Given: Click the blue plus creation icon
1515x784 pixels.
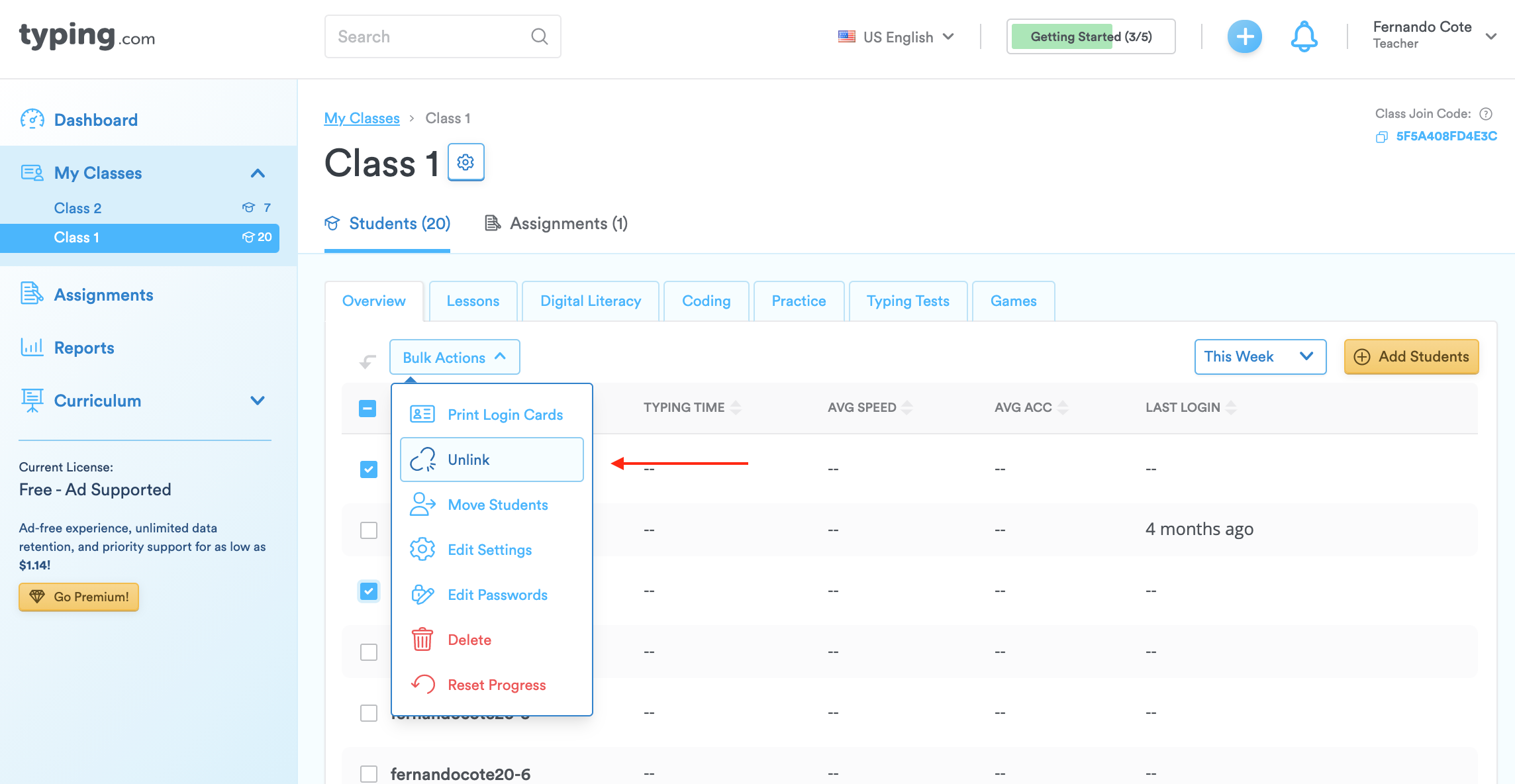Looking at the screenshot, I should (1245, 36).
